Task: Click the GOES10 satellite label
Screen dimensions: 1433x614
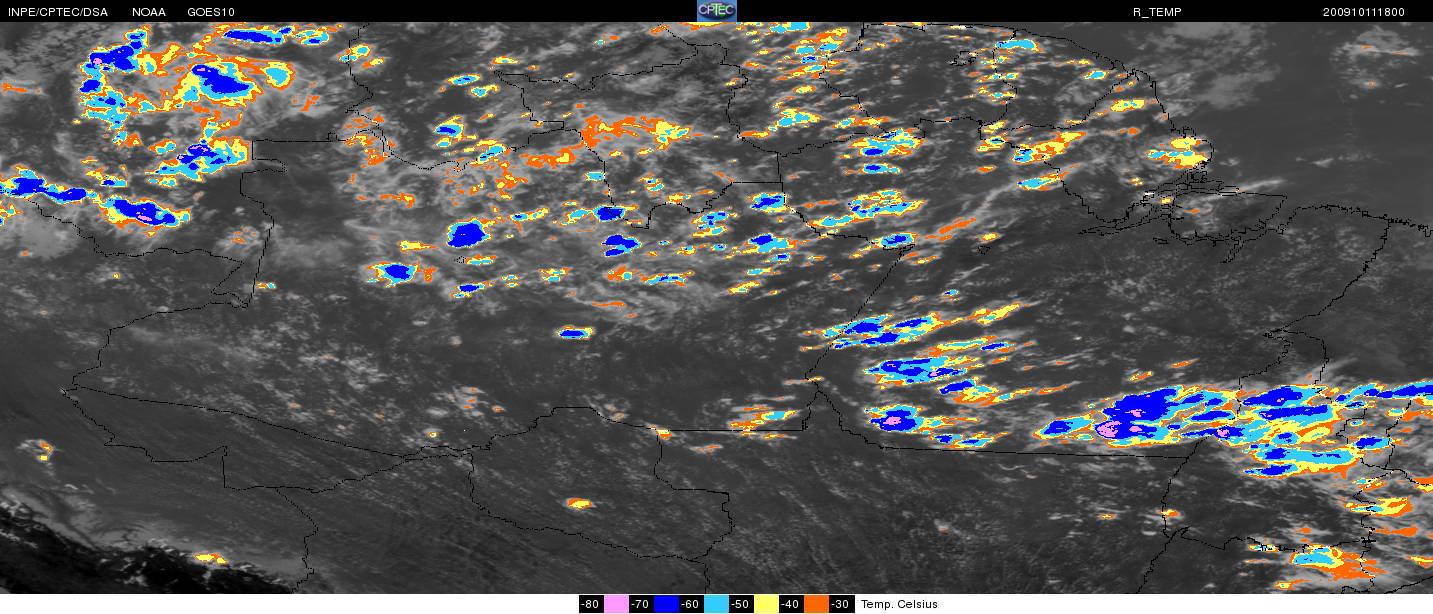Action: point(212,12)
